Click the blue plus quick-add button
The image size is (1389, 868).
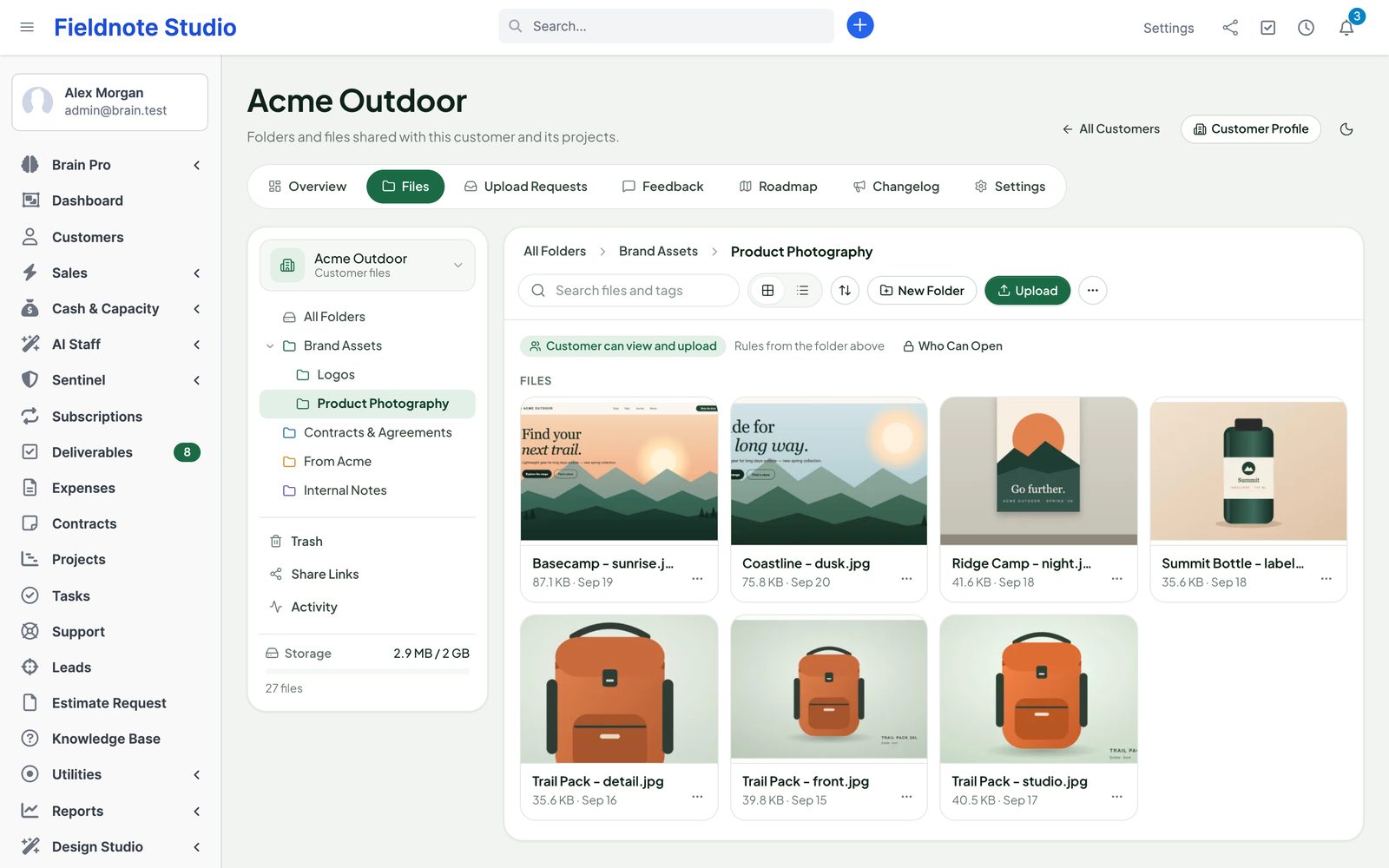pyautogui.click(x=859, y=25)
